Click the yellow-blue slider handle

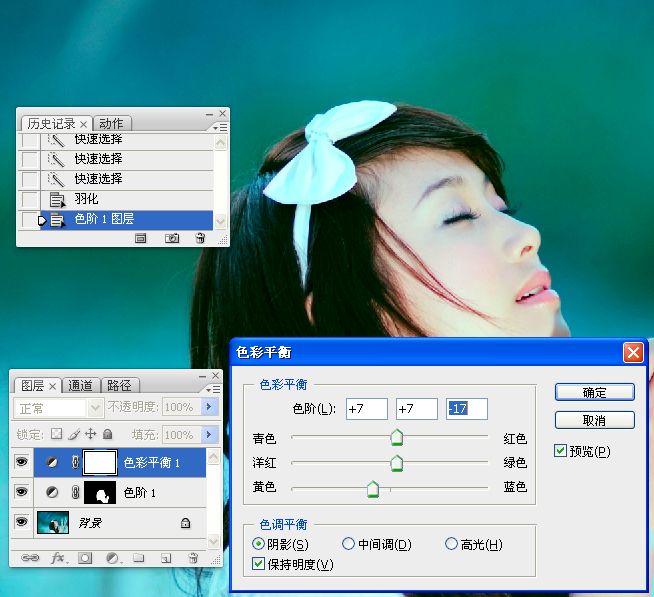tap(373, 488)
